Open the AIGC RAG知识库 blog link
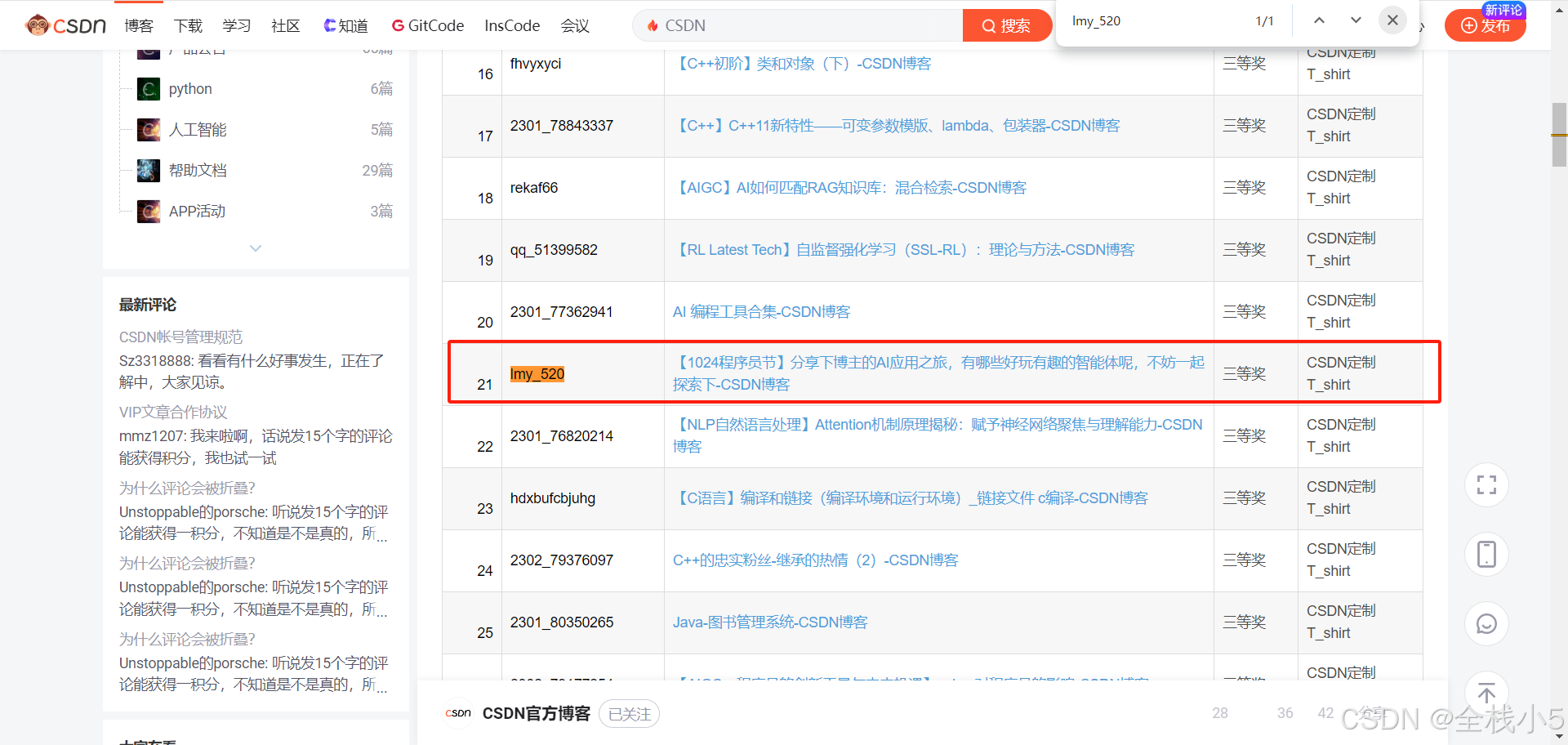The image size is (1568, 745). point(849,188)
